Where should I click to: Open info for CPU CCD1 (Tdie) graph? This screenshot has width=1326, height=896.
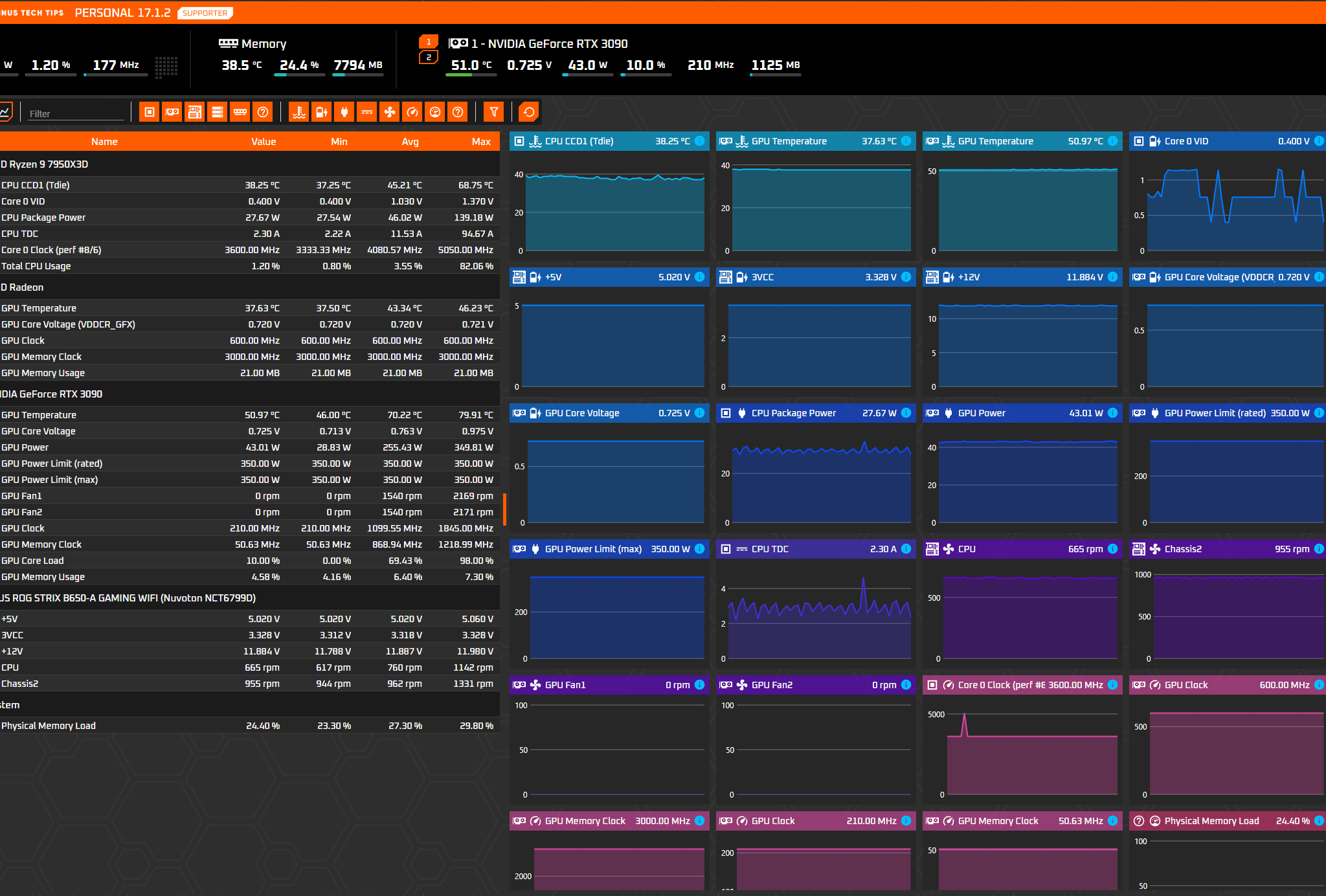point(700,141)
